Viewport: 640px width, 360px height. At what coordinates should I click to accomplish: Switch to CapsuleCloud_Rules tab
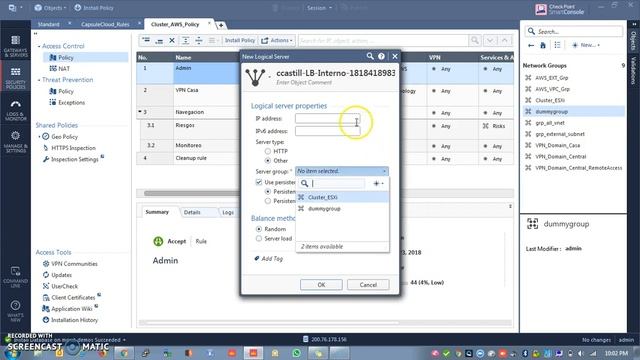coord(105,24)
